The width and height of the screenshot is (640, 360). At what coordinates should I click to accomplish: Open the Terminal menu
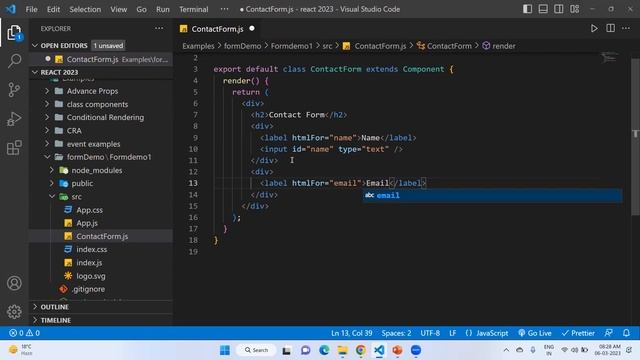pos(193,9)
